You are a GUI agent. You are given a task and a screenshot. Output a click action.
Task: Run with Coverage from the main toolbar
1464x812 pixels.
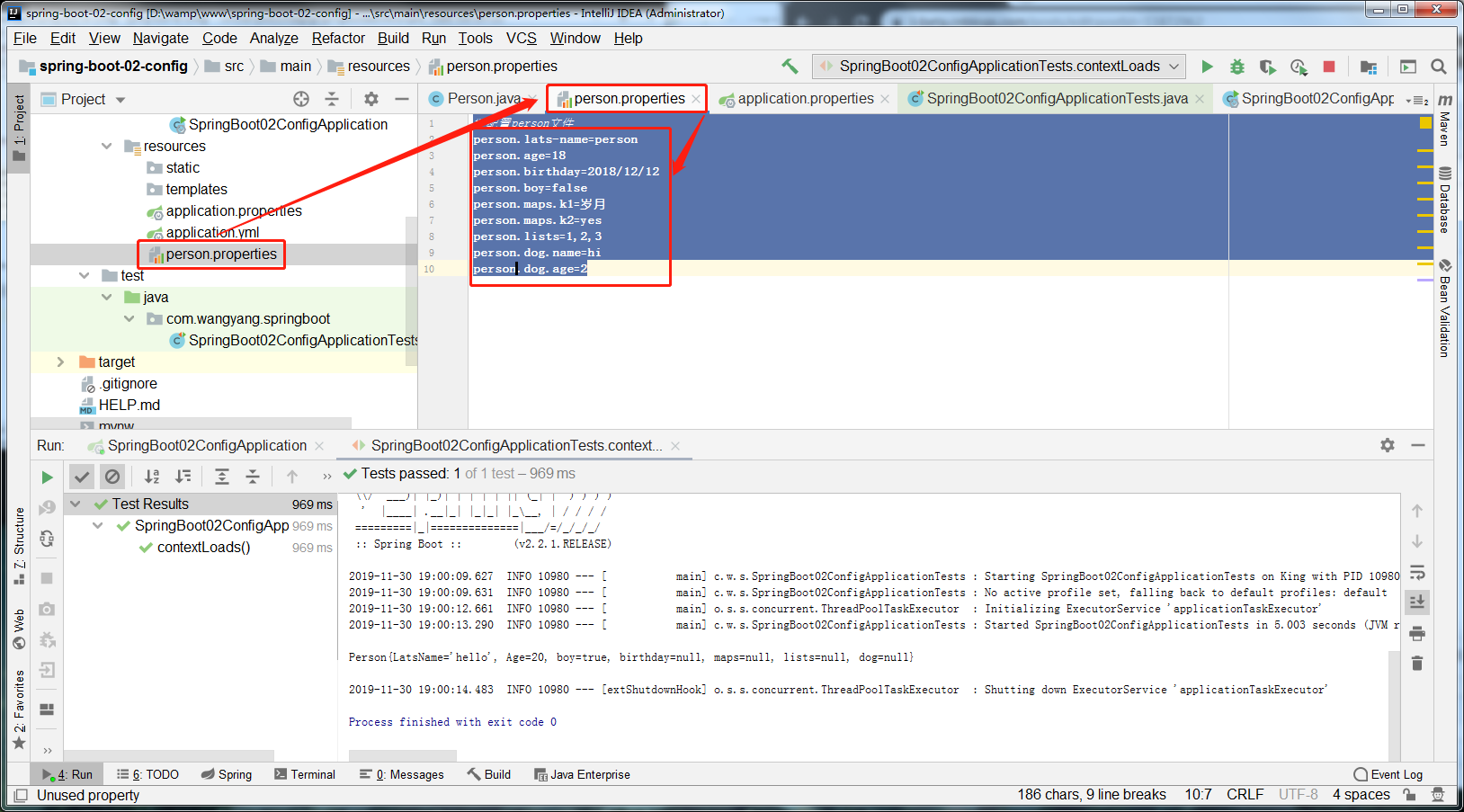tap(1268, 67)
